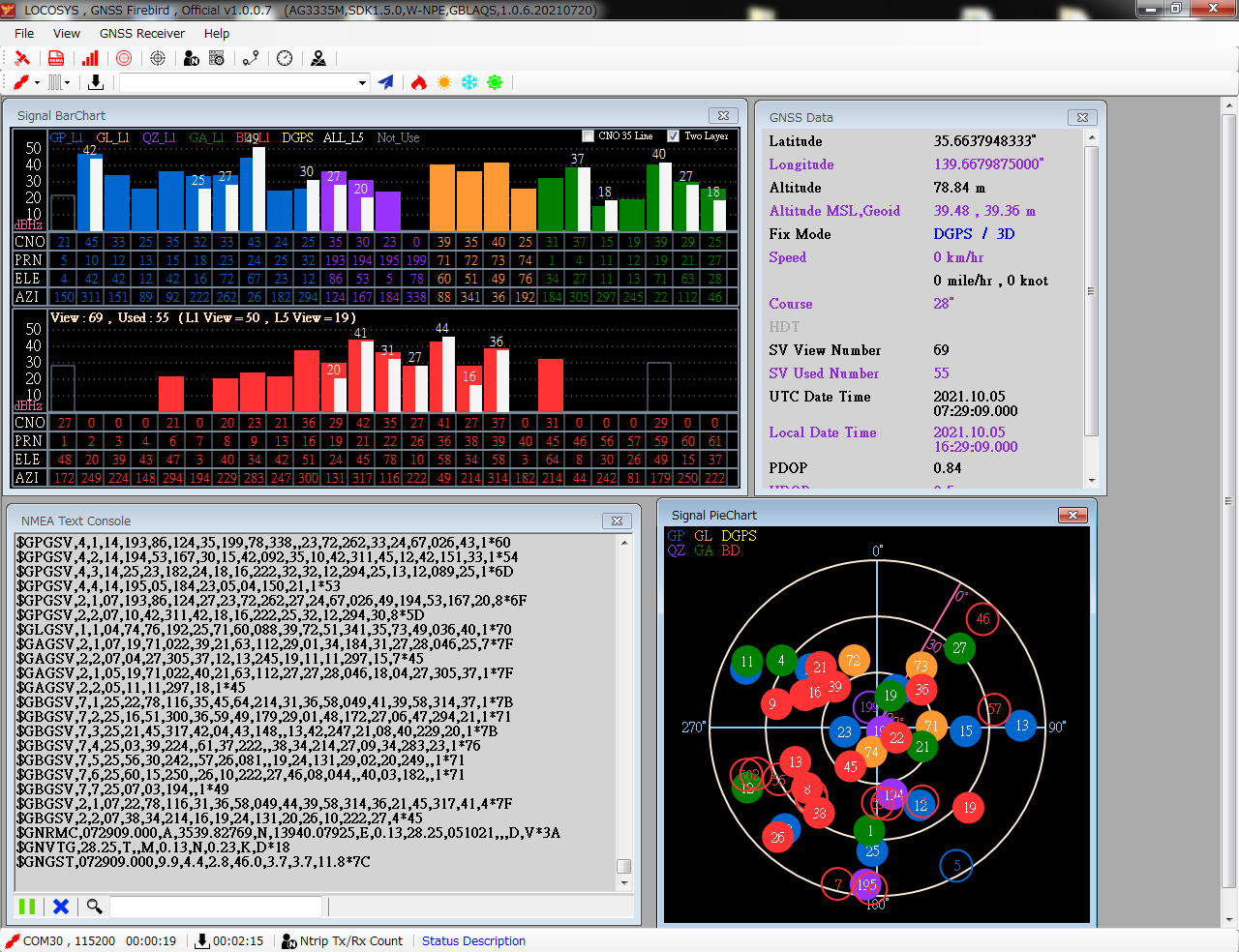Click blue satellite 15 on pie chart

[966, 731]
